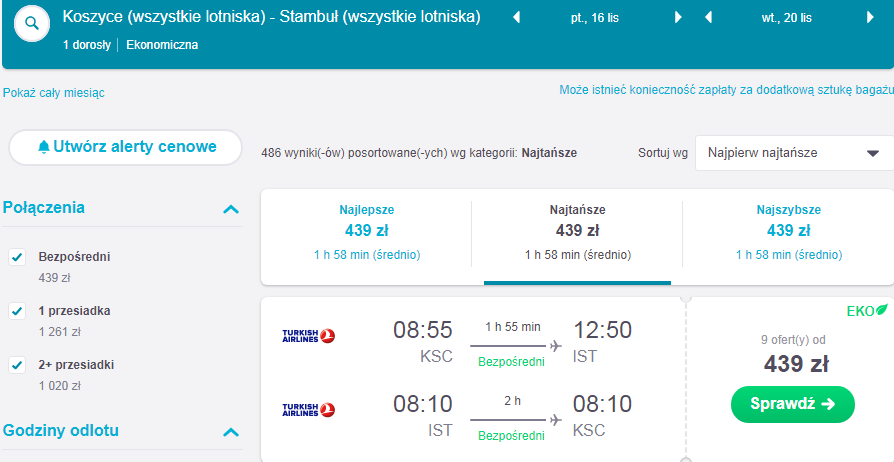Uncheck the Bezpośredni checkbox
The height and width of the screenshot is (462, 894).
click(x=17, y=257)
